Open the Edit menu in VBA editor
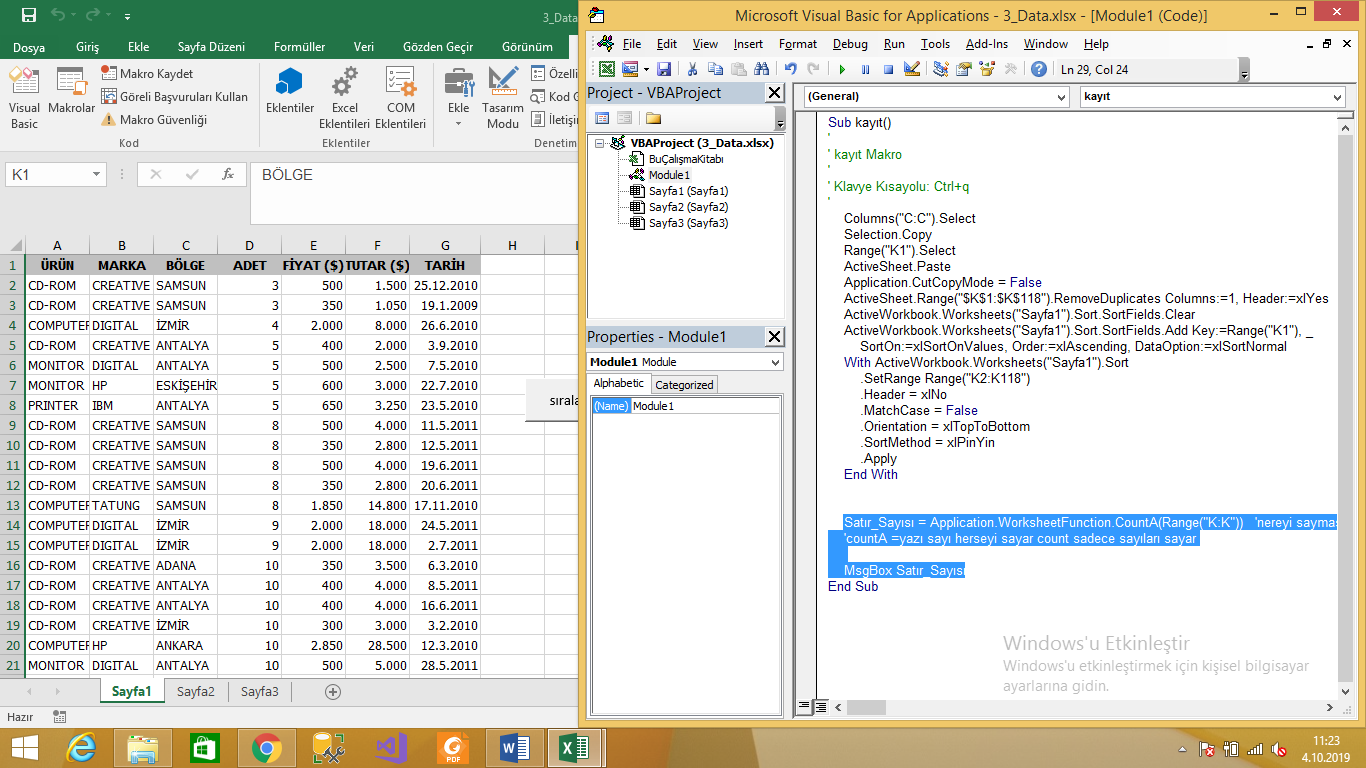 point(666,44)
